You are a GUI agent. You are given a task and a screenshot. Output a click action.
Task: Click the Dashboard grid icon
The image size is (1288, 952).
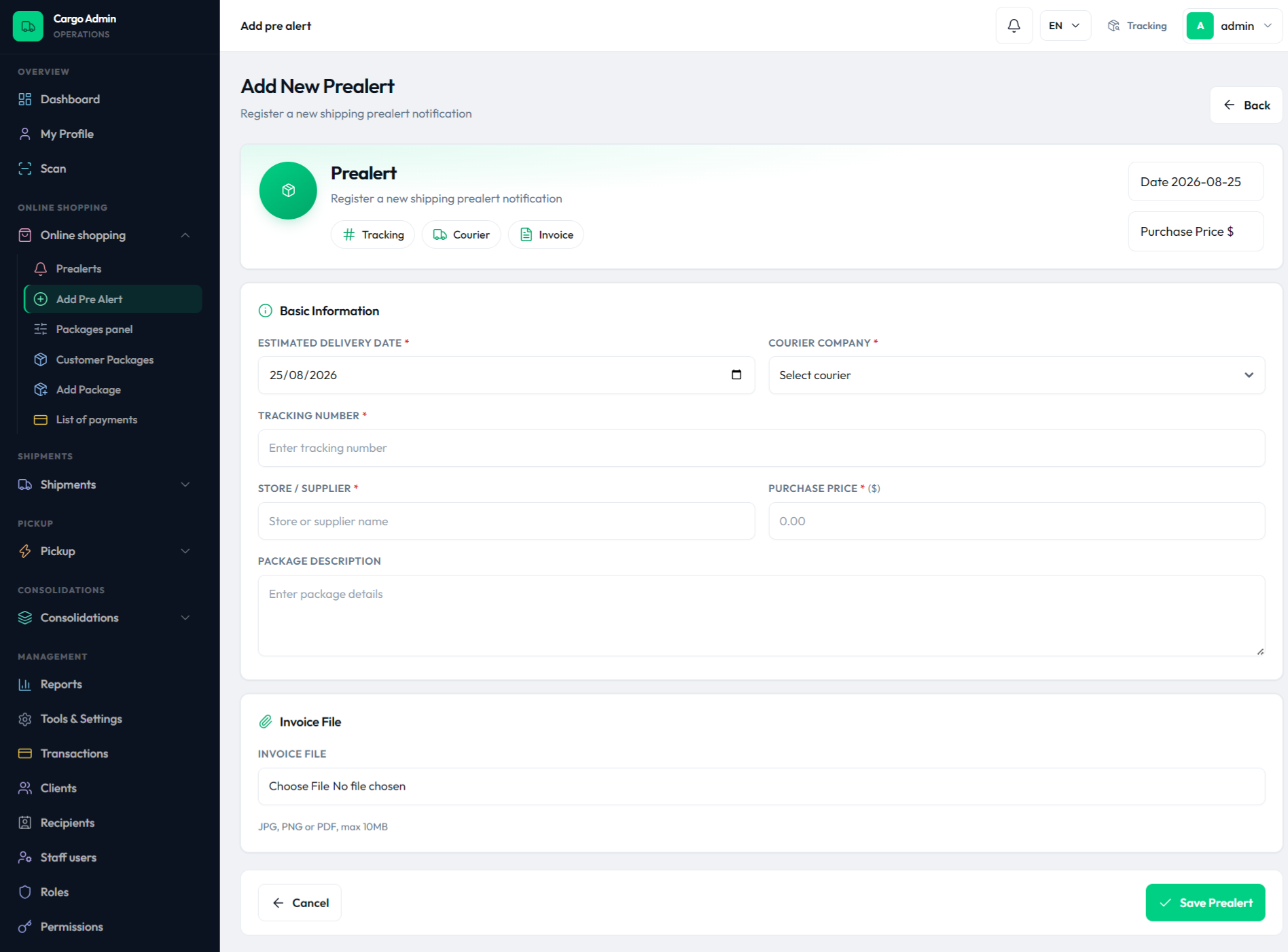coord(25,99)
